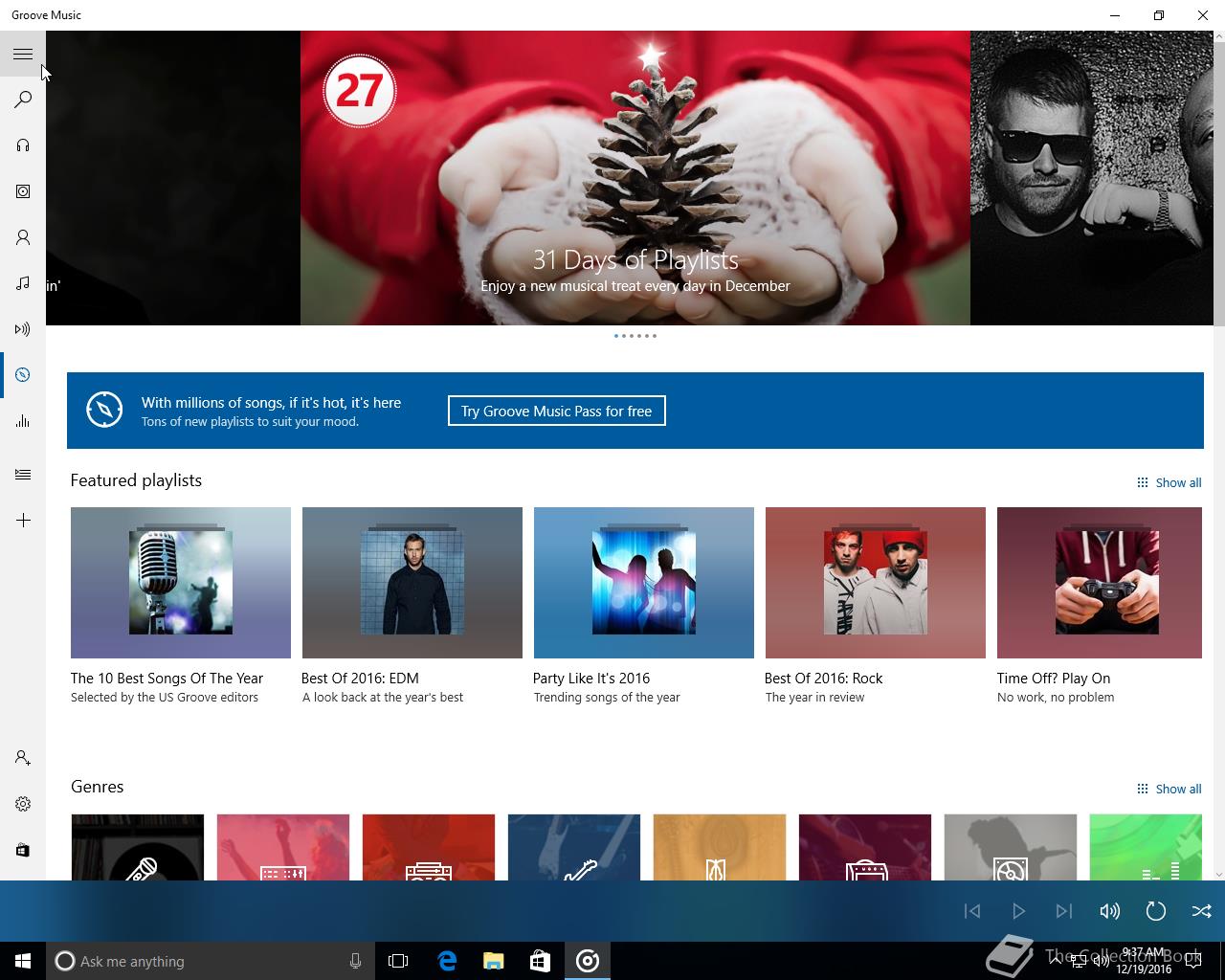Viewport: 1225px width, 980px height.
Task: Open the boombox genre tile
Action: 429,847
